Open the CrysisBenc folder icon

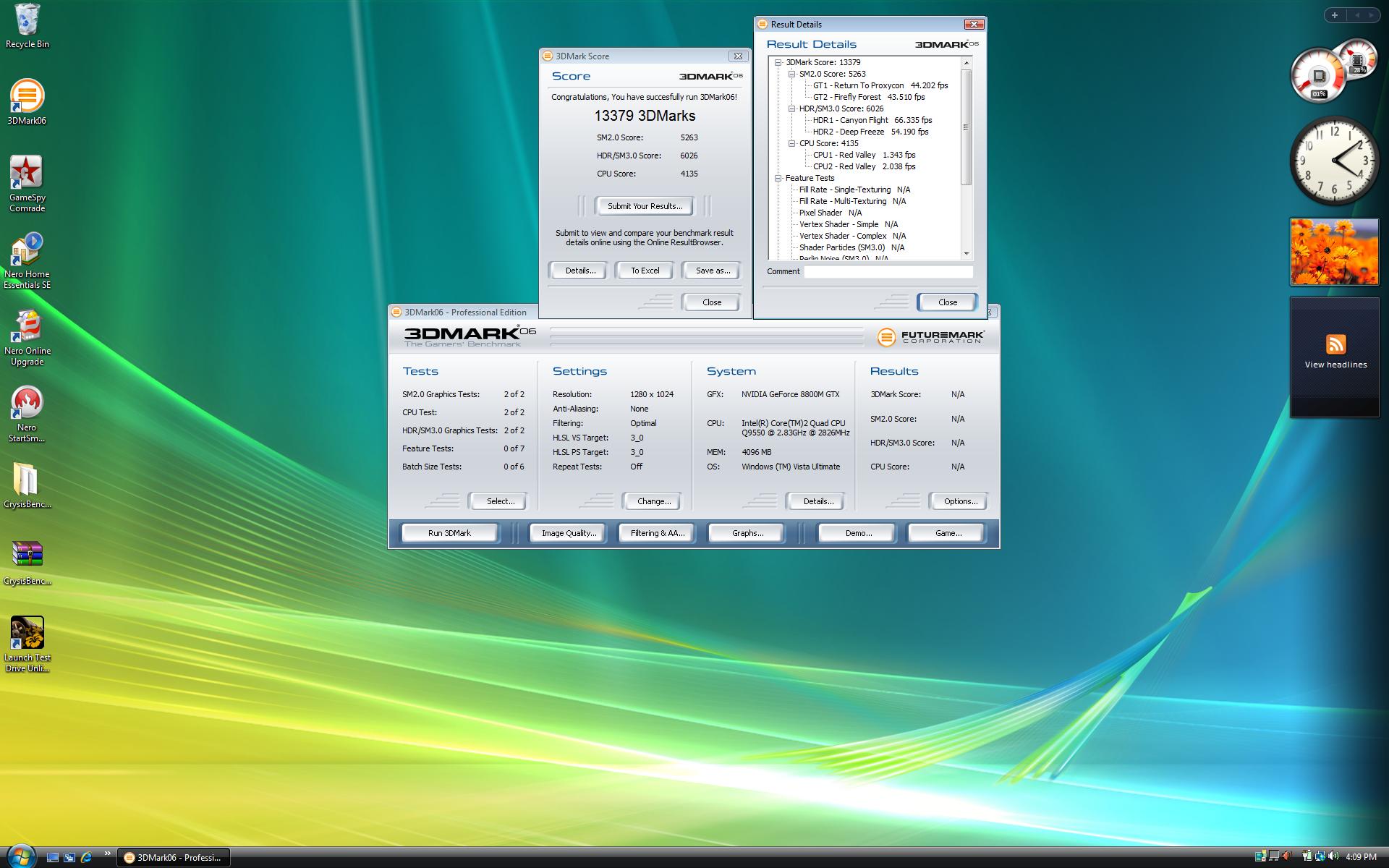click(27, 485)
